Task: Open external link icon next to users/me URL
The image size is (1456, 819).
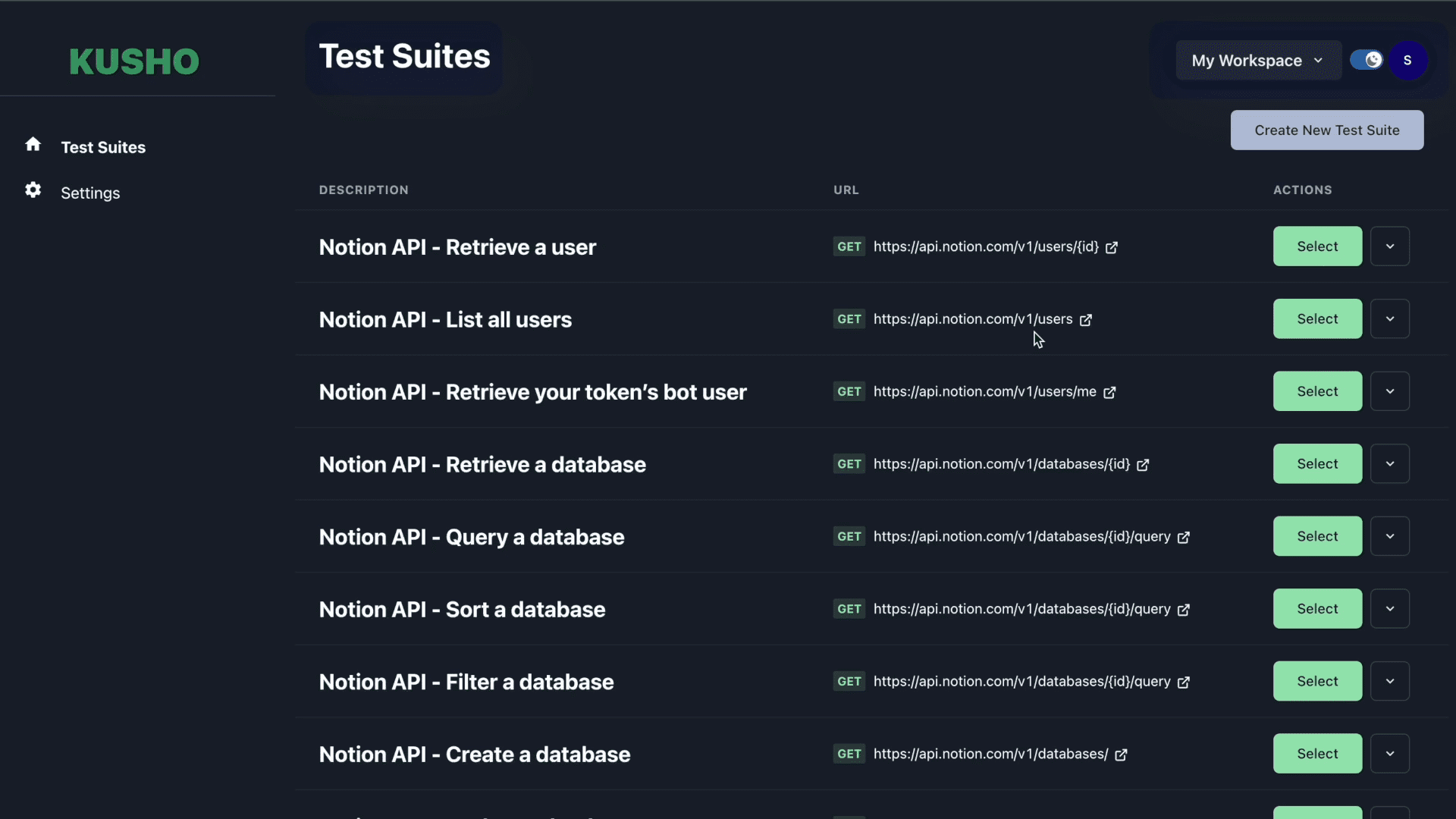Action: (x=1109, y=392)
